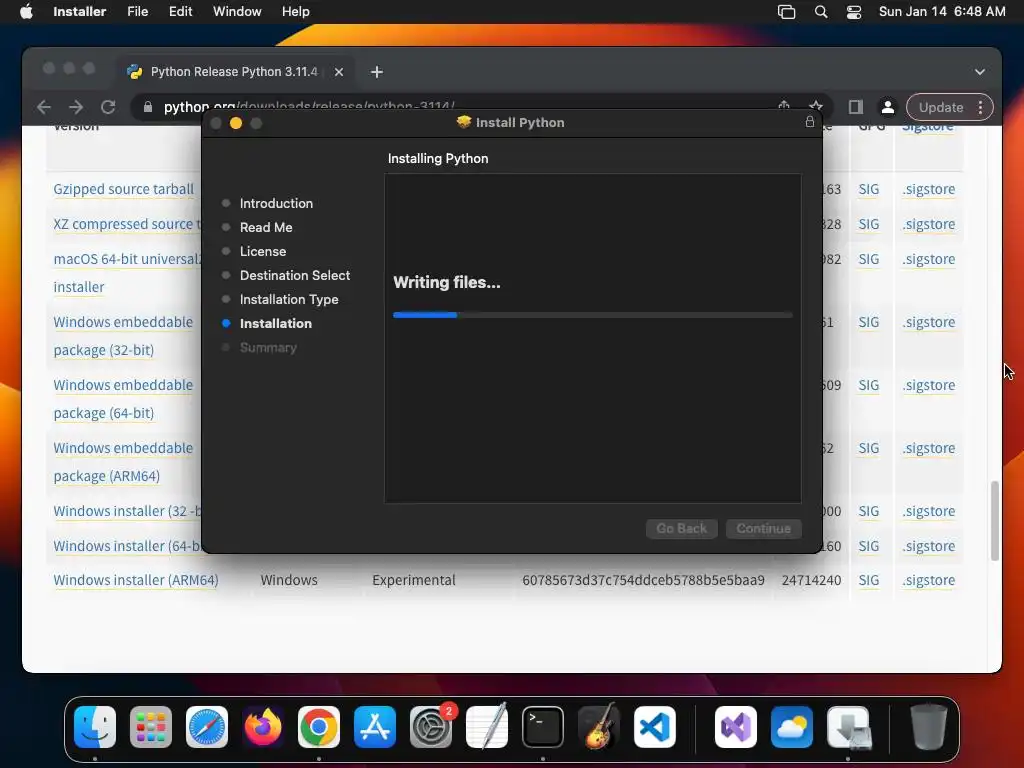Click the date and time in menu bar
Screen dimensions: 1024x768
coord(942,12)
